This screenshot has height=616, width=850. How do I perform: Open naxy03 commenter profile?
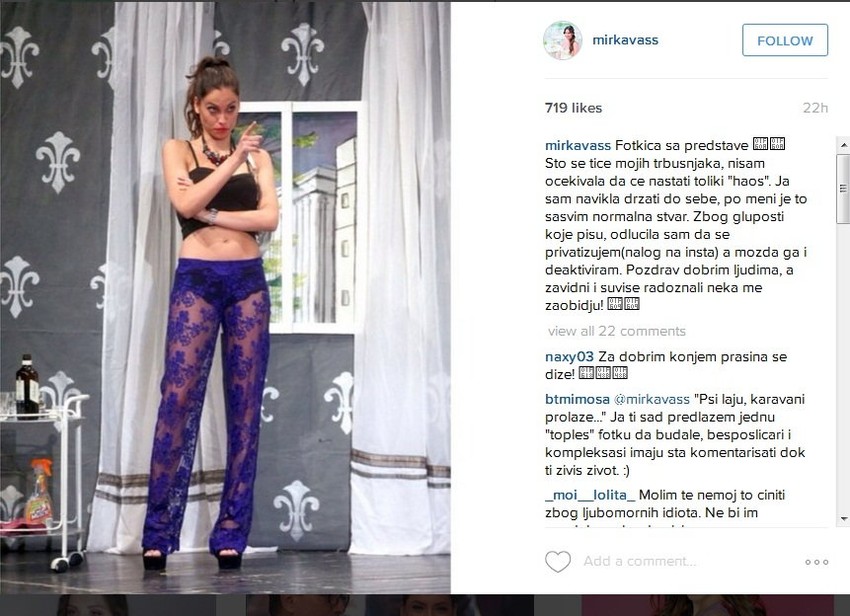569,357
